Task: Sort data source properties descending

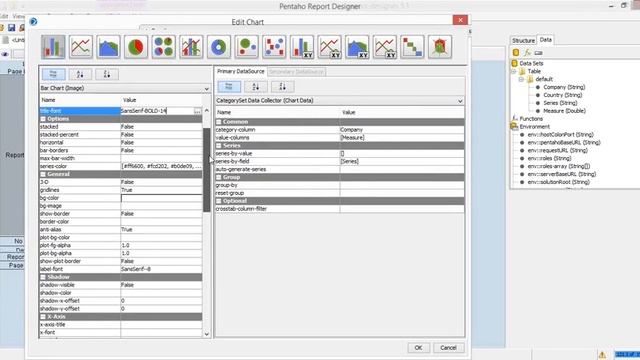Action: point(282,87)
